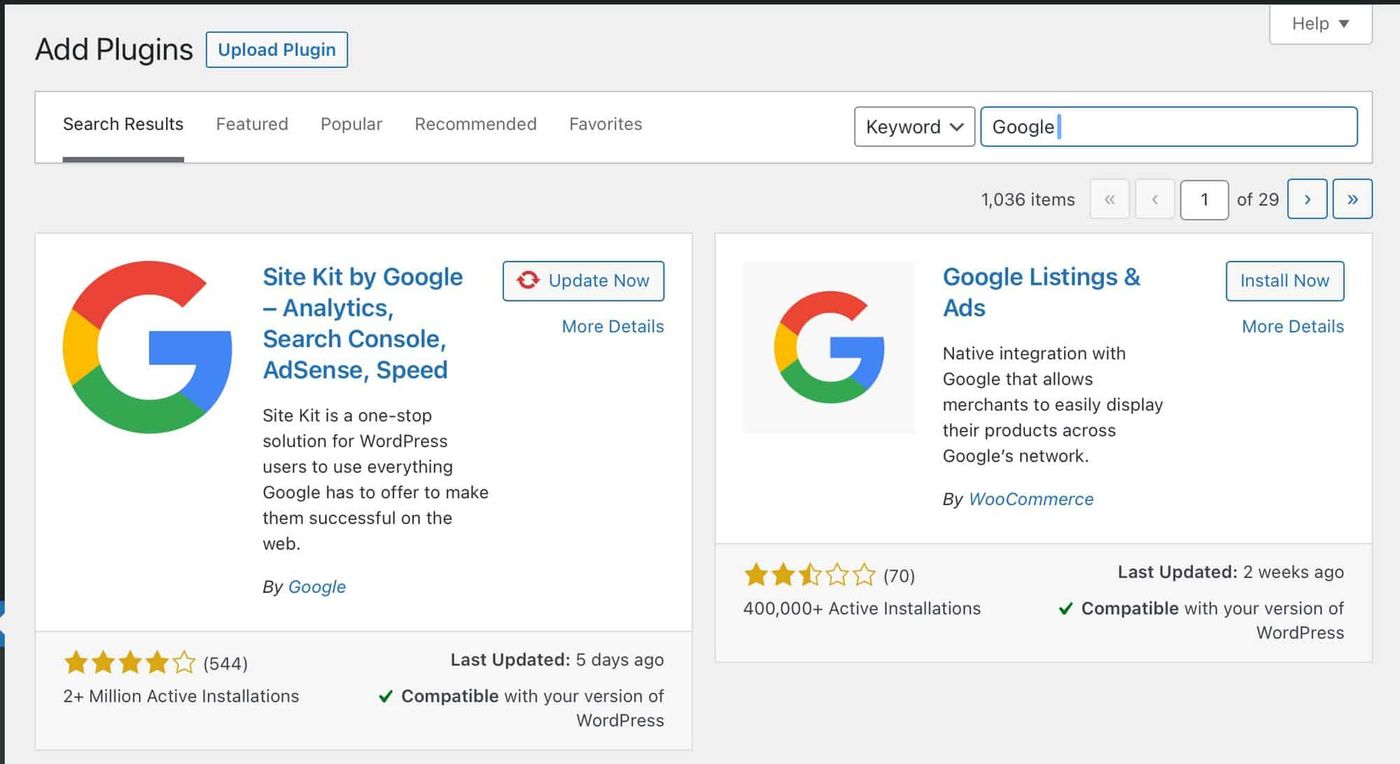This screenshot has height=764, width=1400.
Task: Go to the first results page
Action: (x=1109, y=199)
